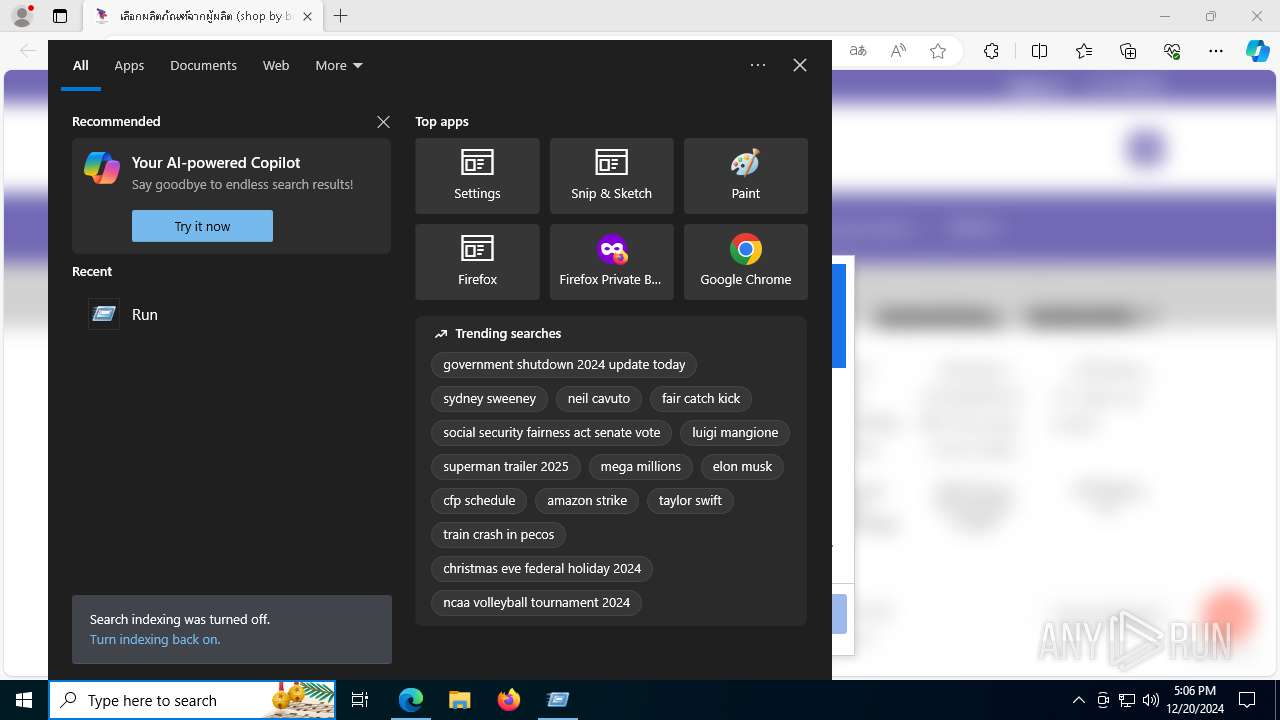Click the taskbar clock and date
Image resolution: width=1280 pixels, height=720 pixels.
(x=1194, y=700)
